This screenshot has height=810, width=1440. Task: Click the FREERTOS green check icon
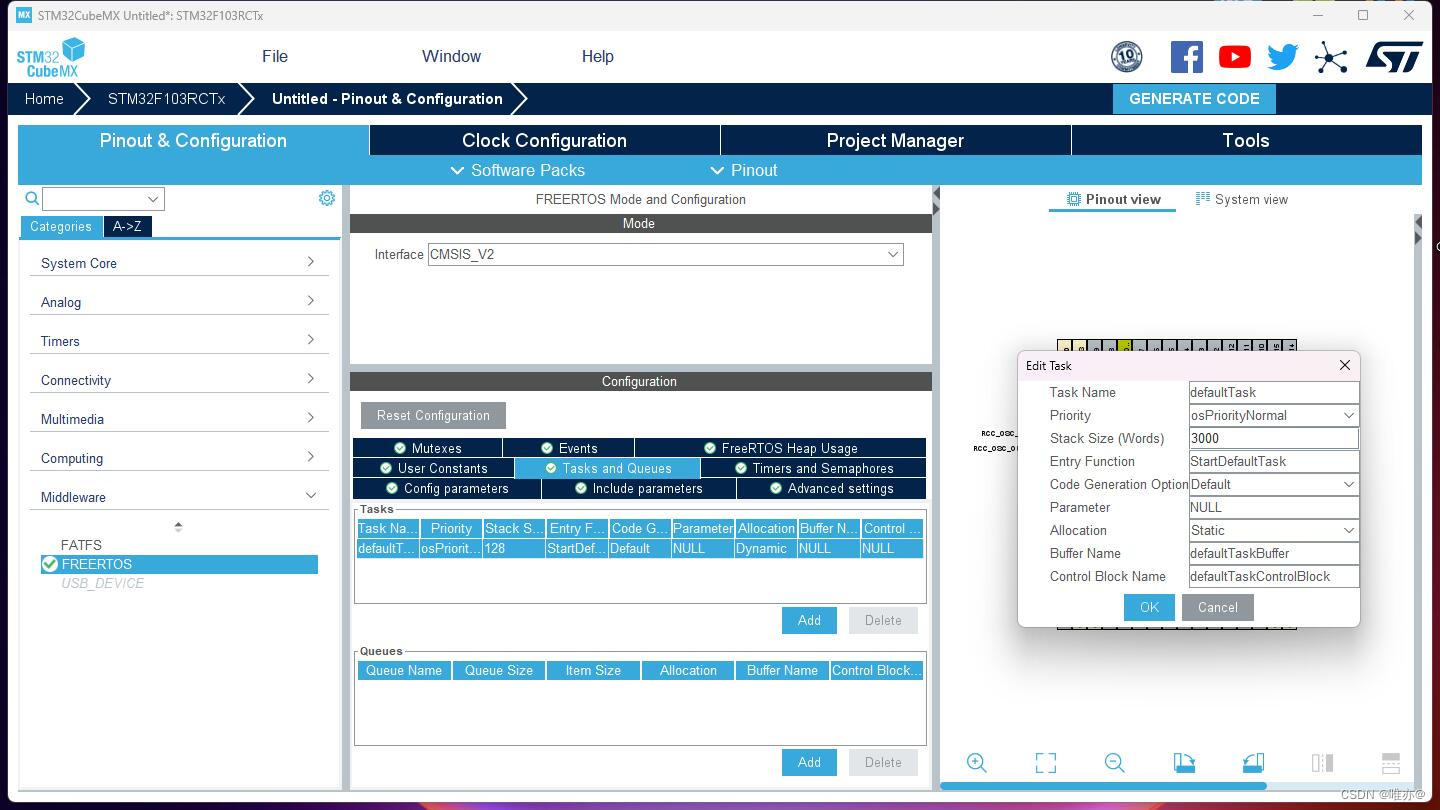(49, 564)
